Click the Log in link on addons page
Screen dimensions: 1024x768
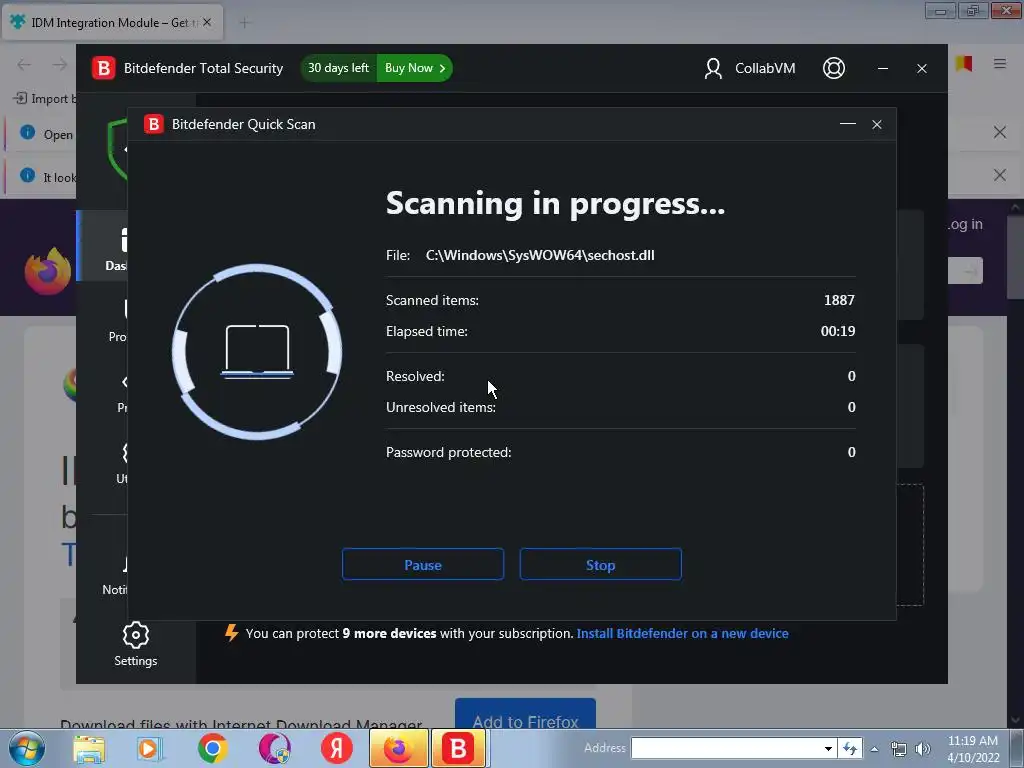coord(965,224)
